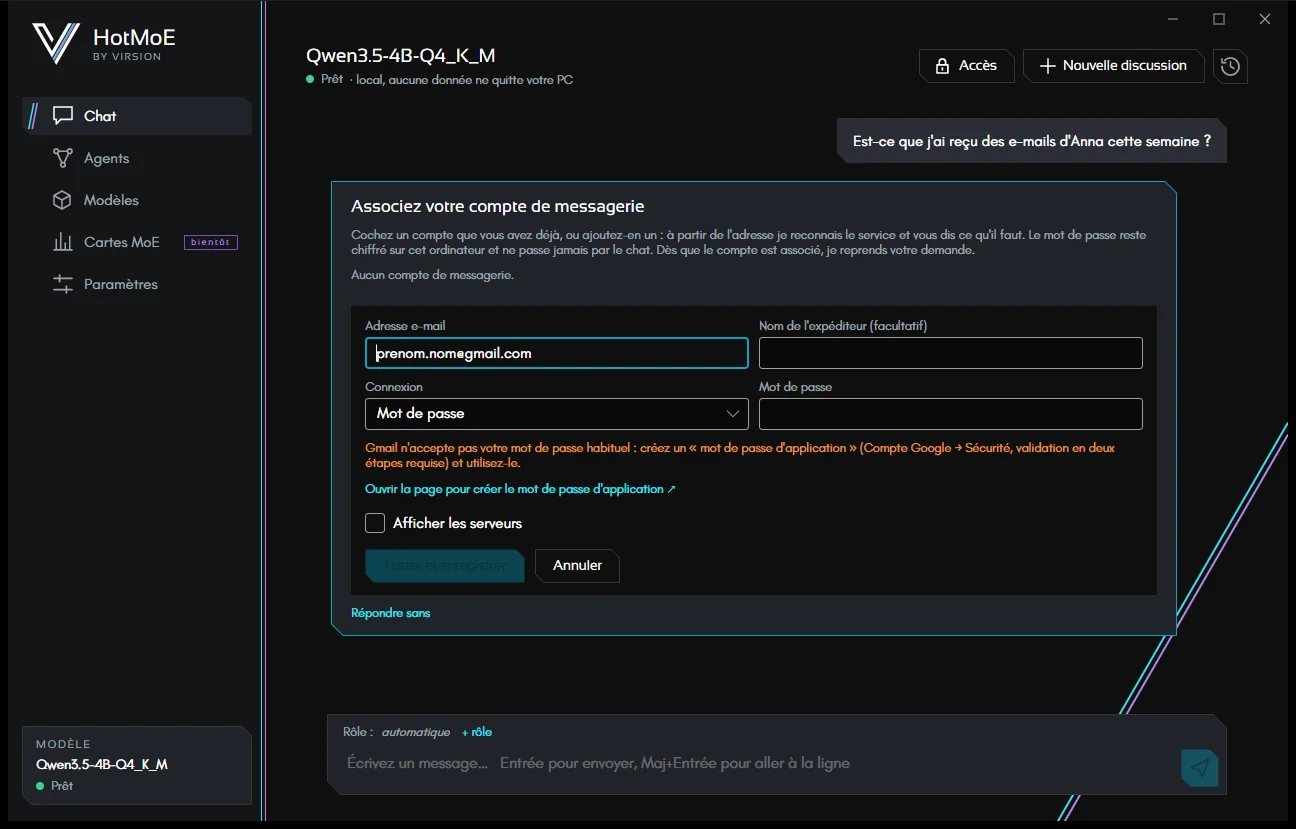Open the Chat section in the sidebar
1296x829 pixels.
click(x=137, y=116)
